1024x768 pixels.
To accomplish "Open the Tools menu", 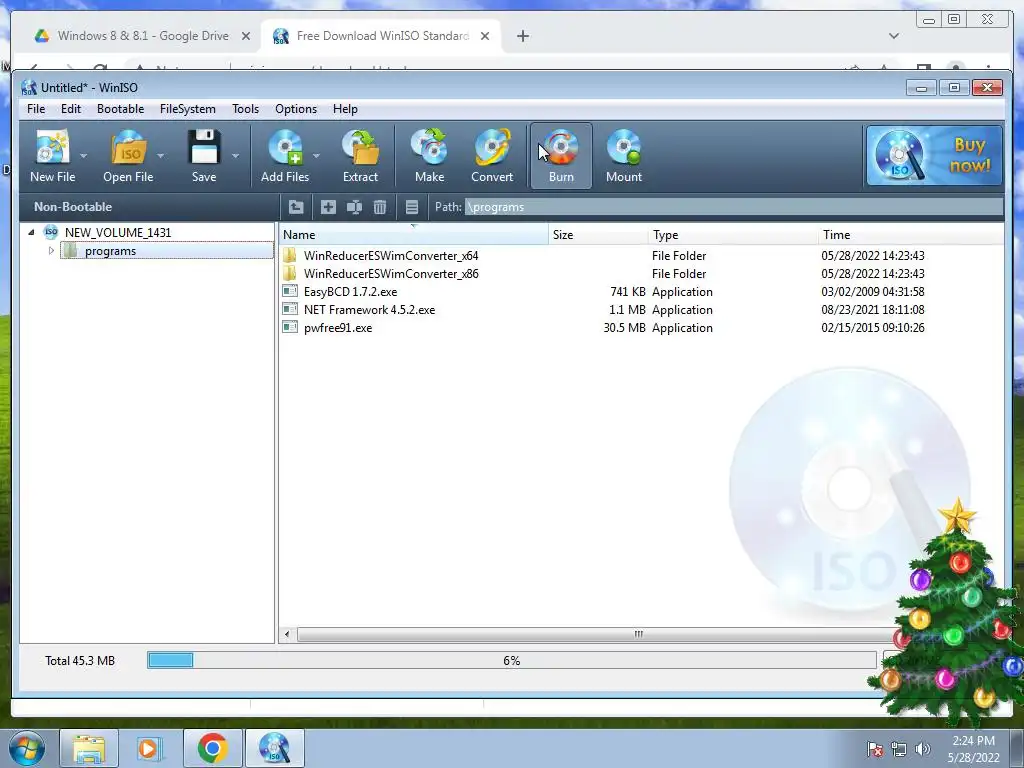I will (x=246, y=109).
